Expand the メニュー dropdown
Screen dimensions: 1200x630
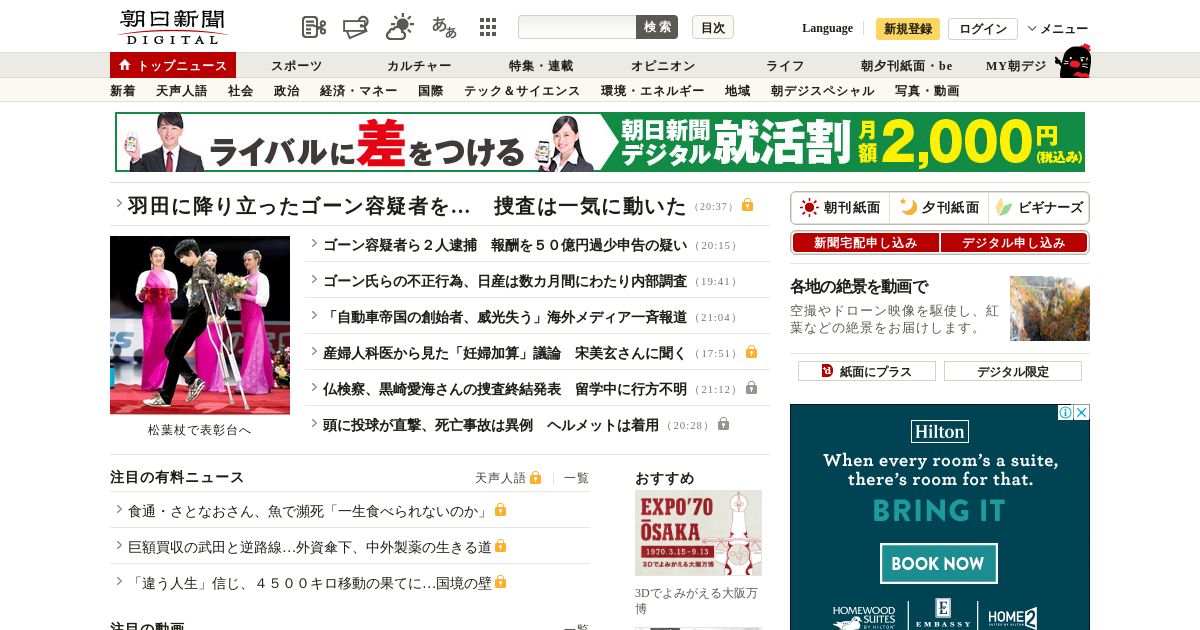[1058, 28]
